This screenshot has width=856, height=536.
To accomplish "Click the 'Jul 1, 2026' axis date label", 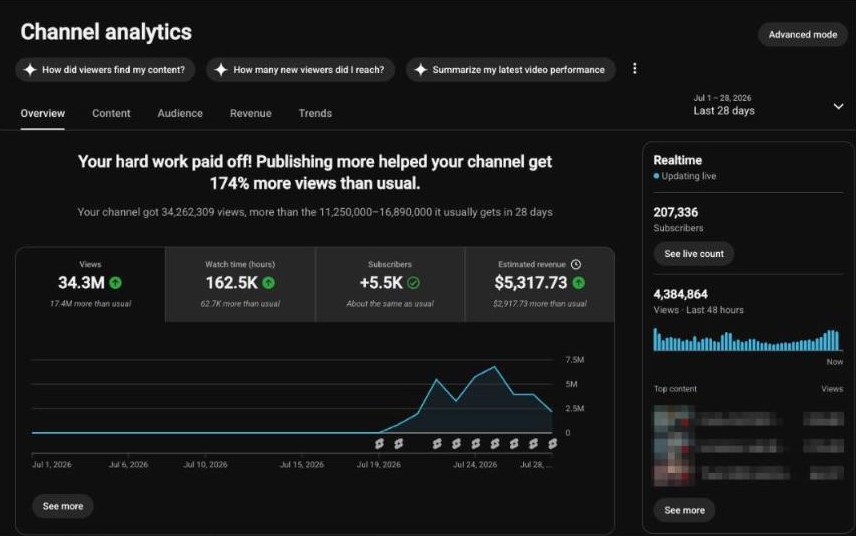I will coord(52,465).
